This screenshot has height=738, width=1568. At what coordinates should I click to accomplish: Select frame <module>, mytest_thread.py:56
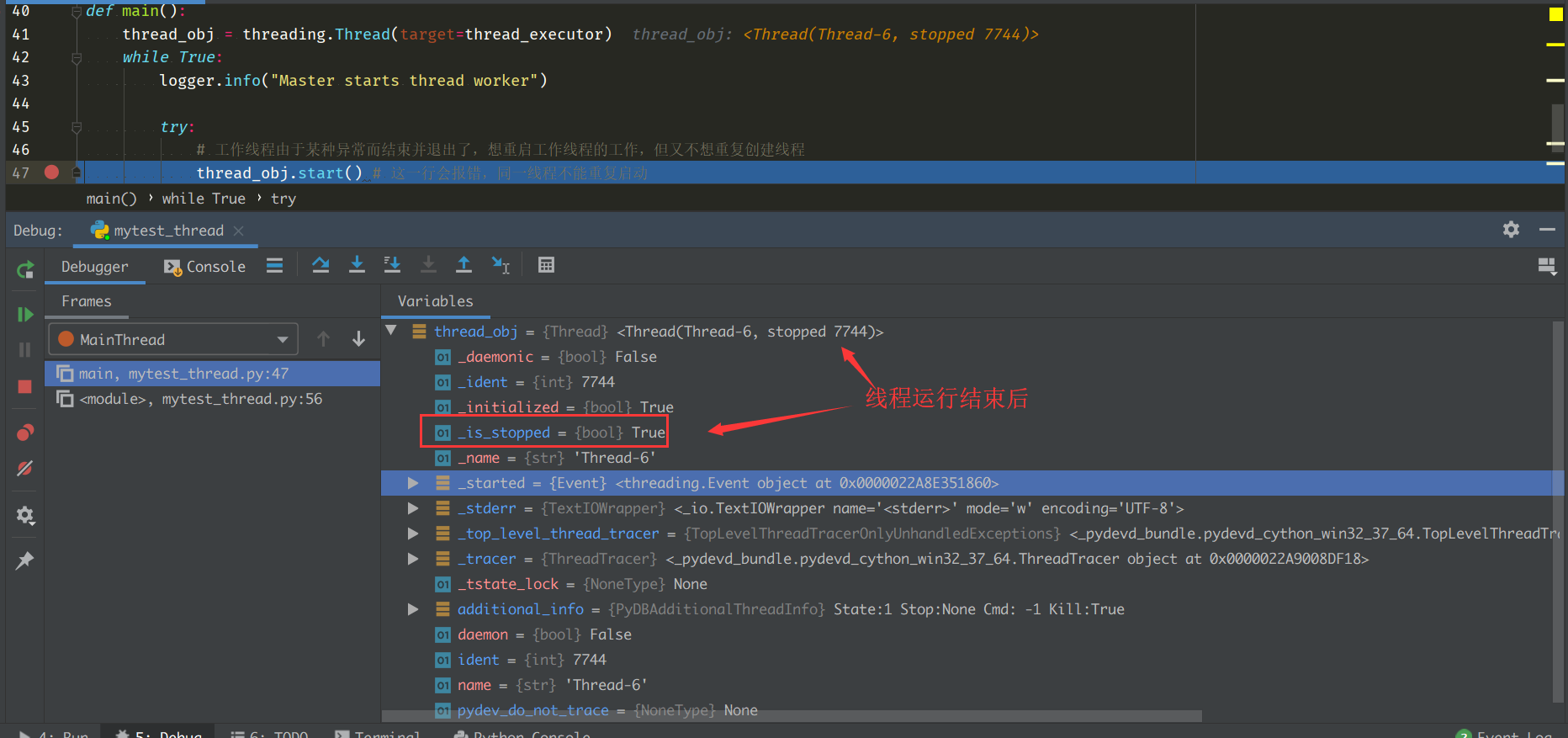[212, 399]
